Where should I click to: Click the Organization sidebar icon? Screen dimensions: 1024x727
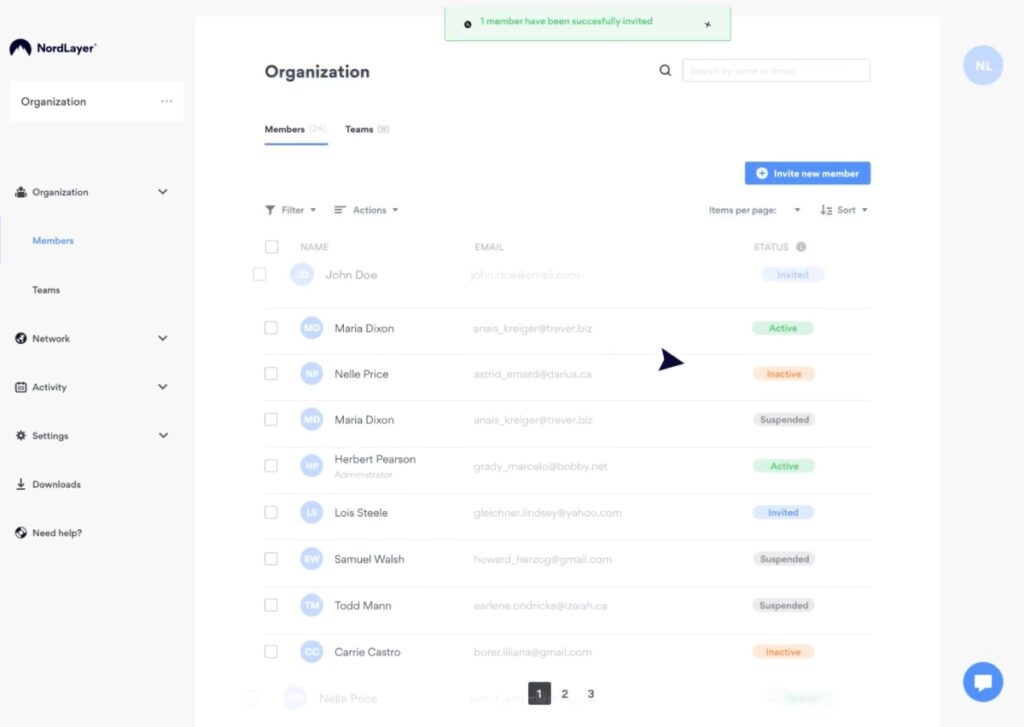(21, 192)
